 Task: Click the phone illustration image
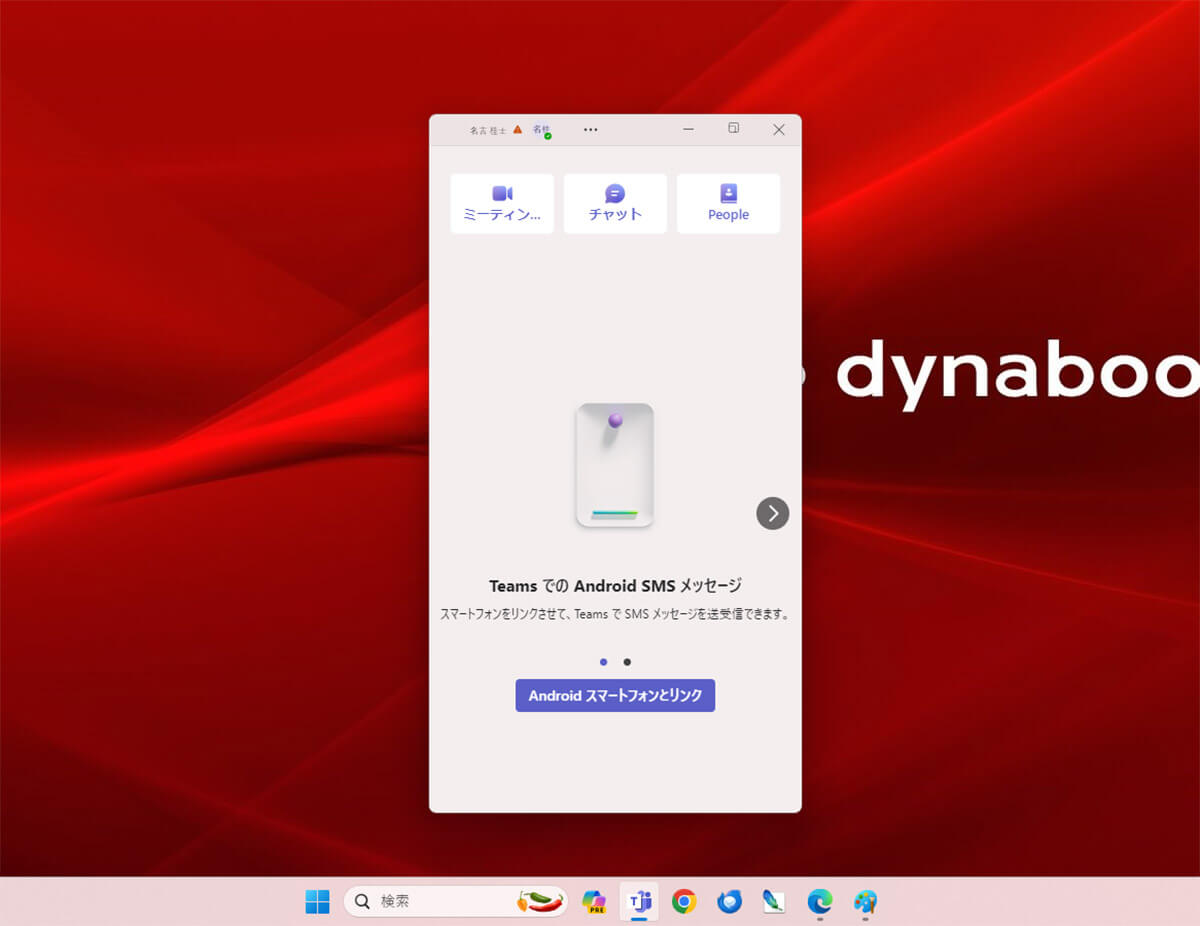point(615,465)
